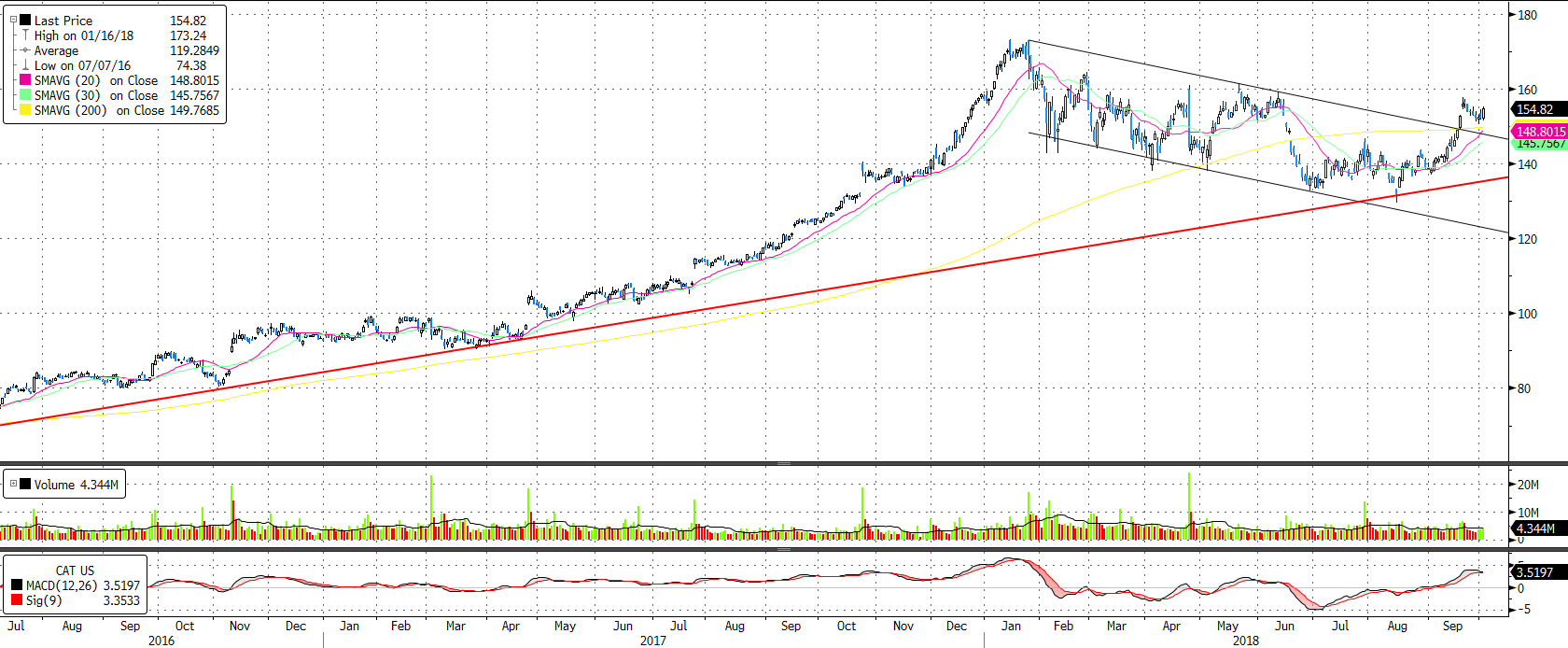The height and width of the screenshot is (648, 1568).
Task: Click the first 'Jul' label on time axis
Action: (x=16, y=626)
